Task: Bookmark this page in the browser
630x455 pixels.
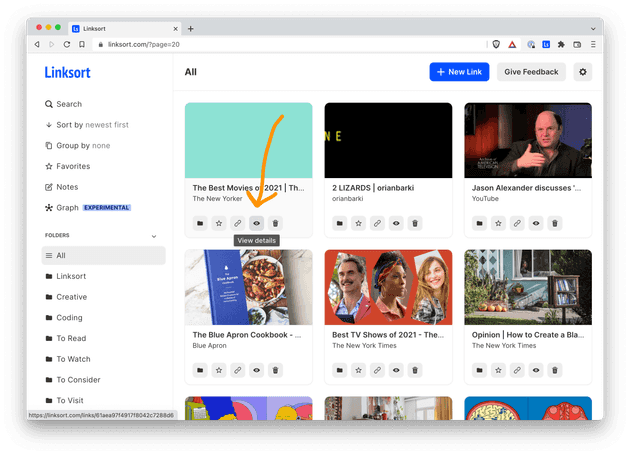Action: (82, 45)
